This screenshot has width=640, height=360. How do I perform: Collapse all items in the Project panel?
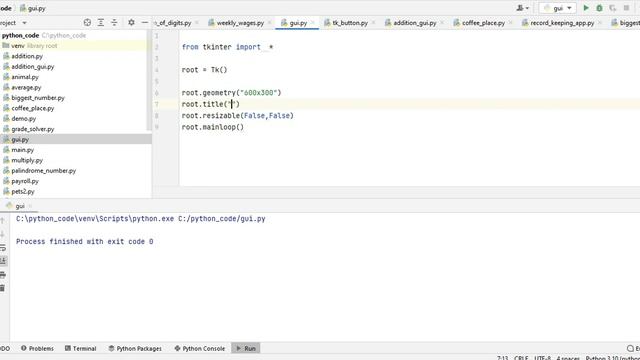[x=114, y=23]
